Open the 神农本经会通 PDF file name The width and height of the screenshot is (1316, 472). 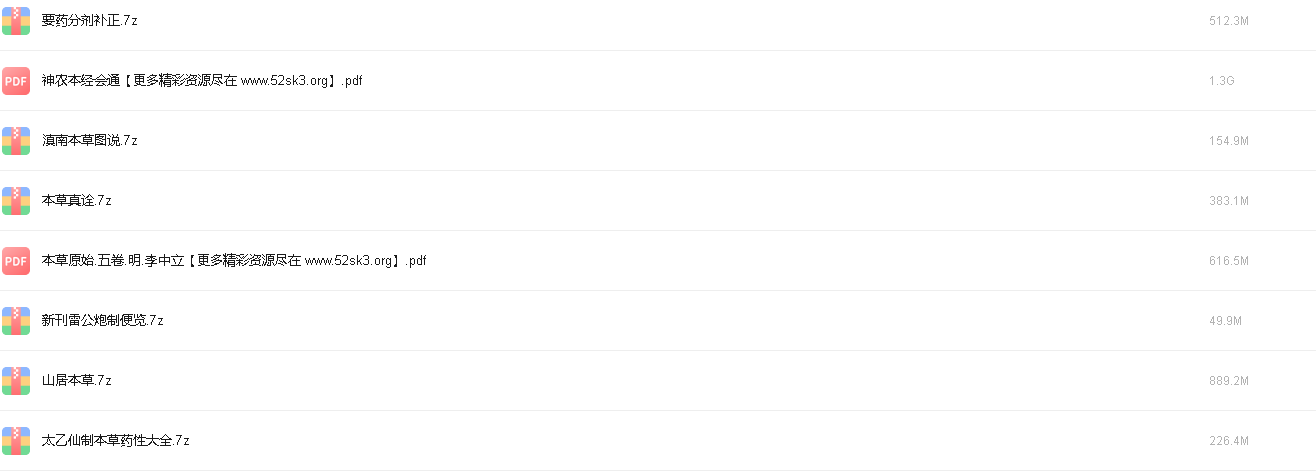point(202,81)
